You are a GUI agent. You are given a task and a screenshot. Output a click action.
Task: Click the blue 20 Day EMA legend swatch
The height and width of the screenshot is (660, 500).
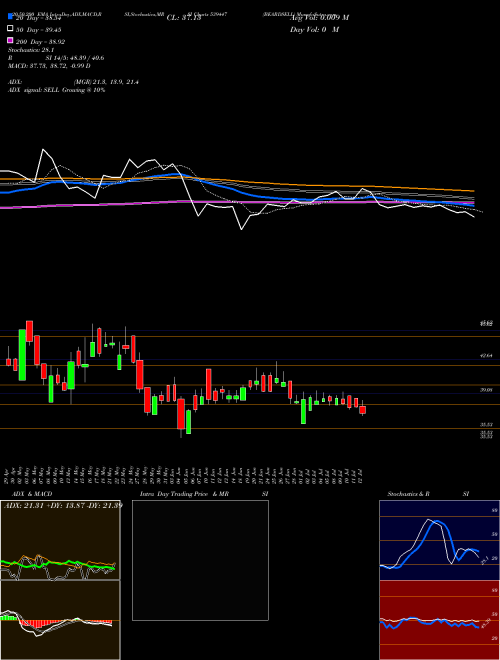coord(10,17)
